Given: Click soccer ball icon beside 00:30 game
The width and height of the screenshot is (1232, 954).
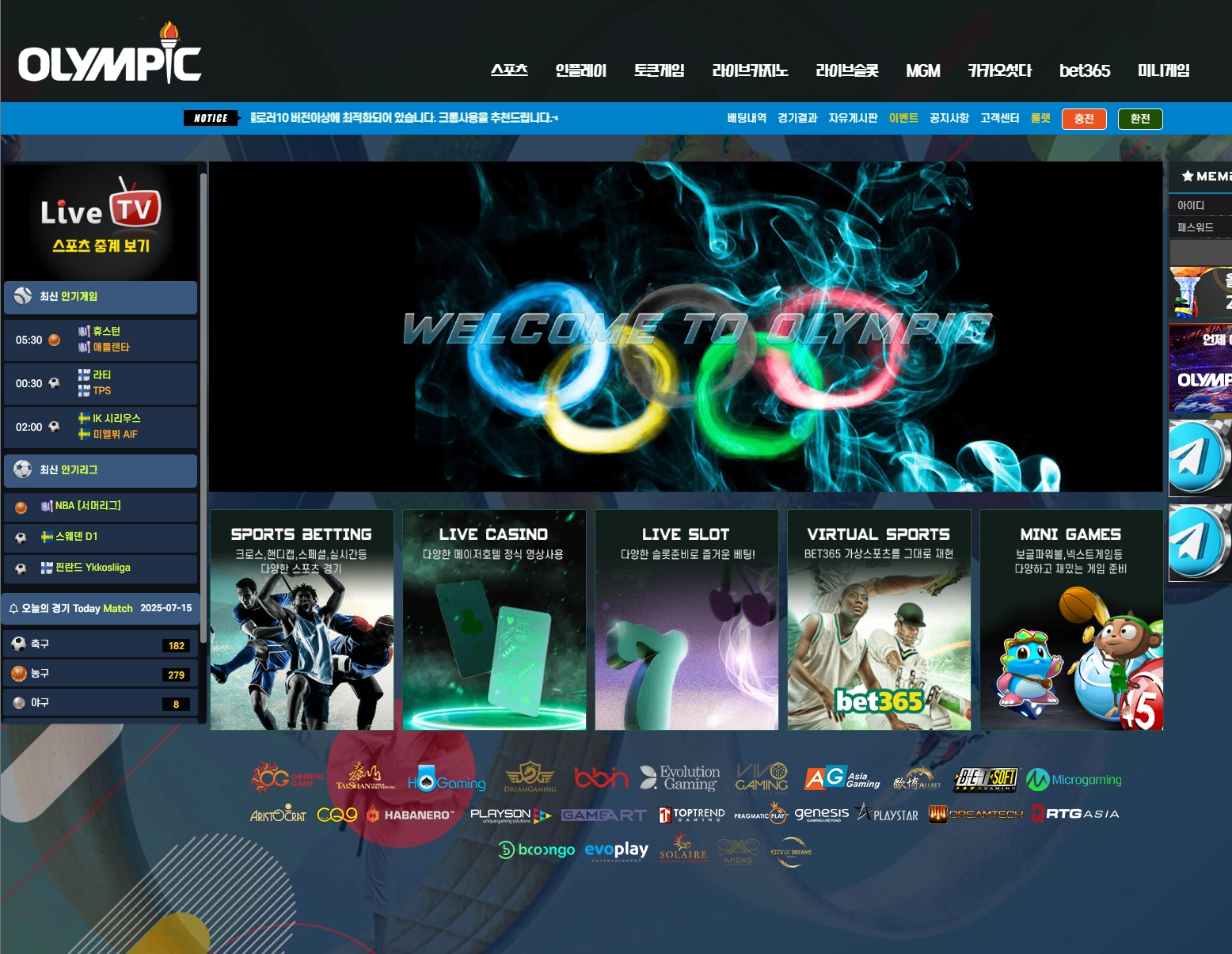Looking at the screenshot, I should click(55, 383).
